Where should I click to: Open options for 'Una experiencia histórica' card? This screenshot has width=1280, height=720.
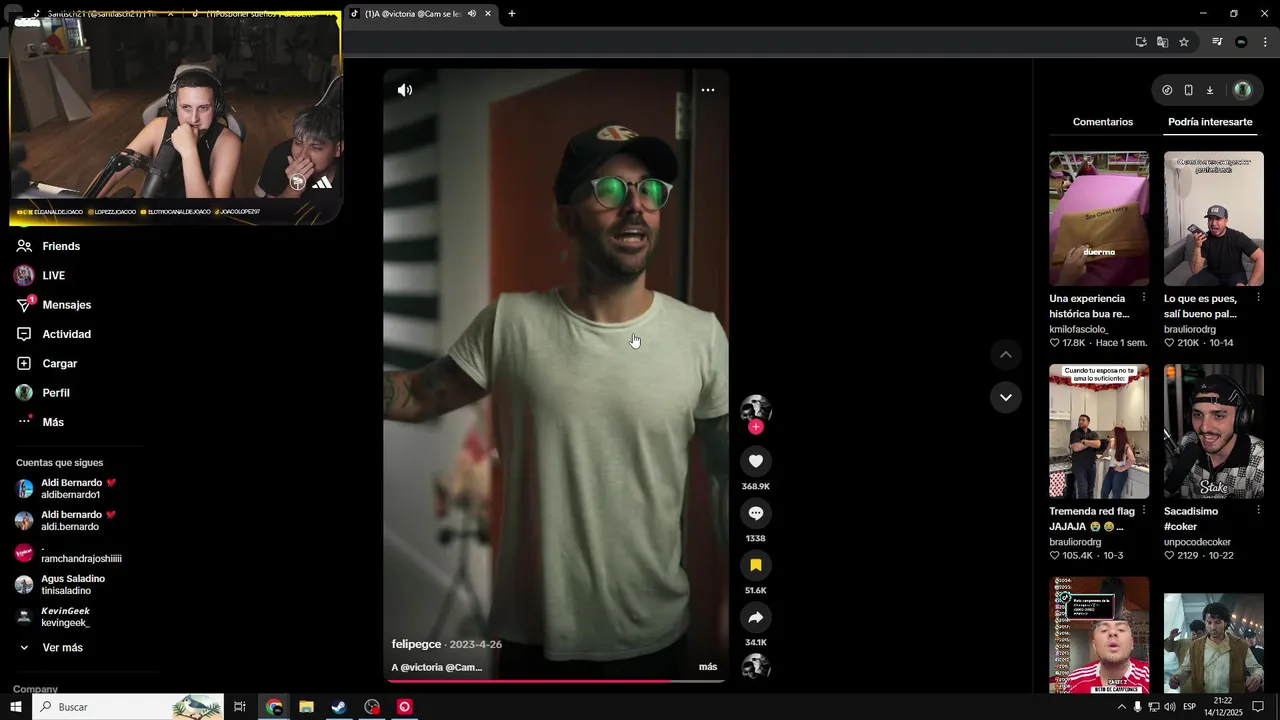point(1144,298)
